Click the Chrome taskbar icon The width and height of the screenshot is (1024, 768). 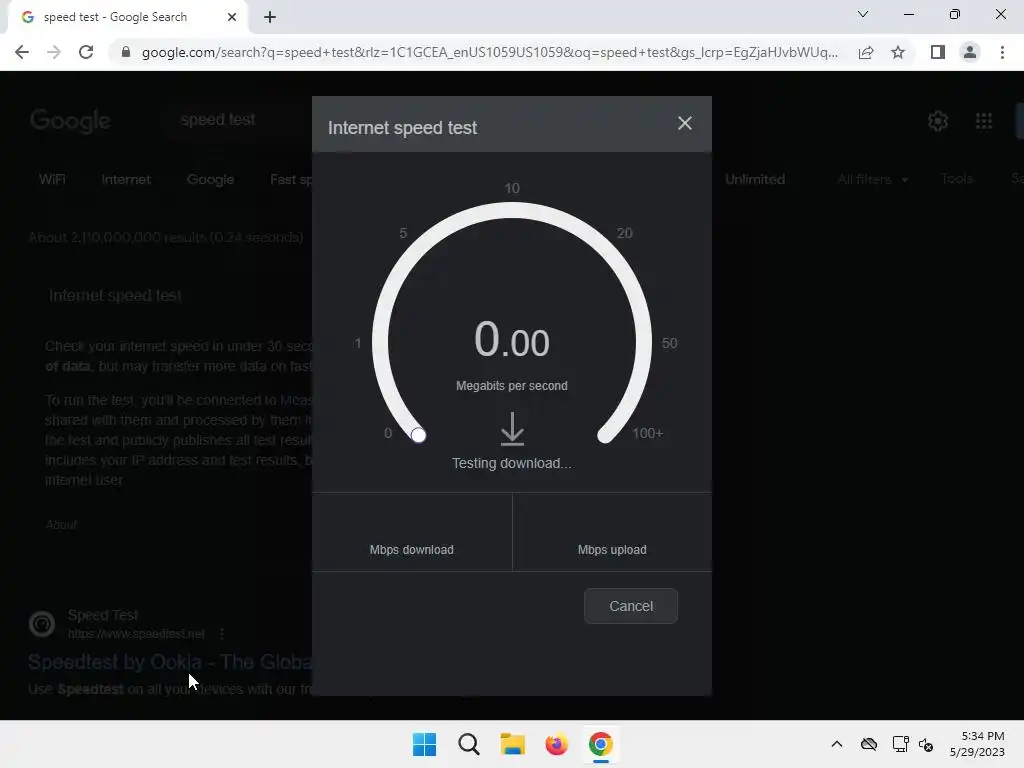point(601,744)
